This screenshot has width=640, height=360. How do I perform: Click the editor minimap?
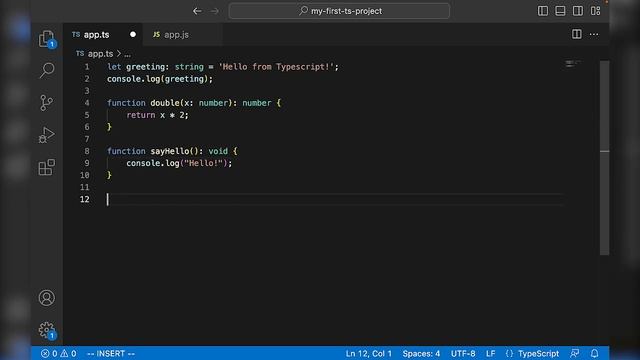(x=572, y=64)
